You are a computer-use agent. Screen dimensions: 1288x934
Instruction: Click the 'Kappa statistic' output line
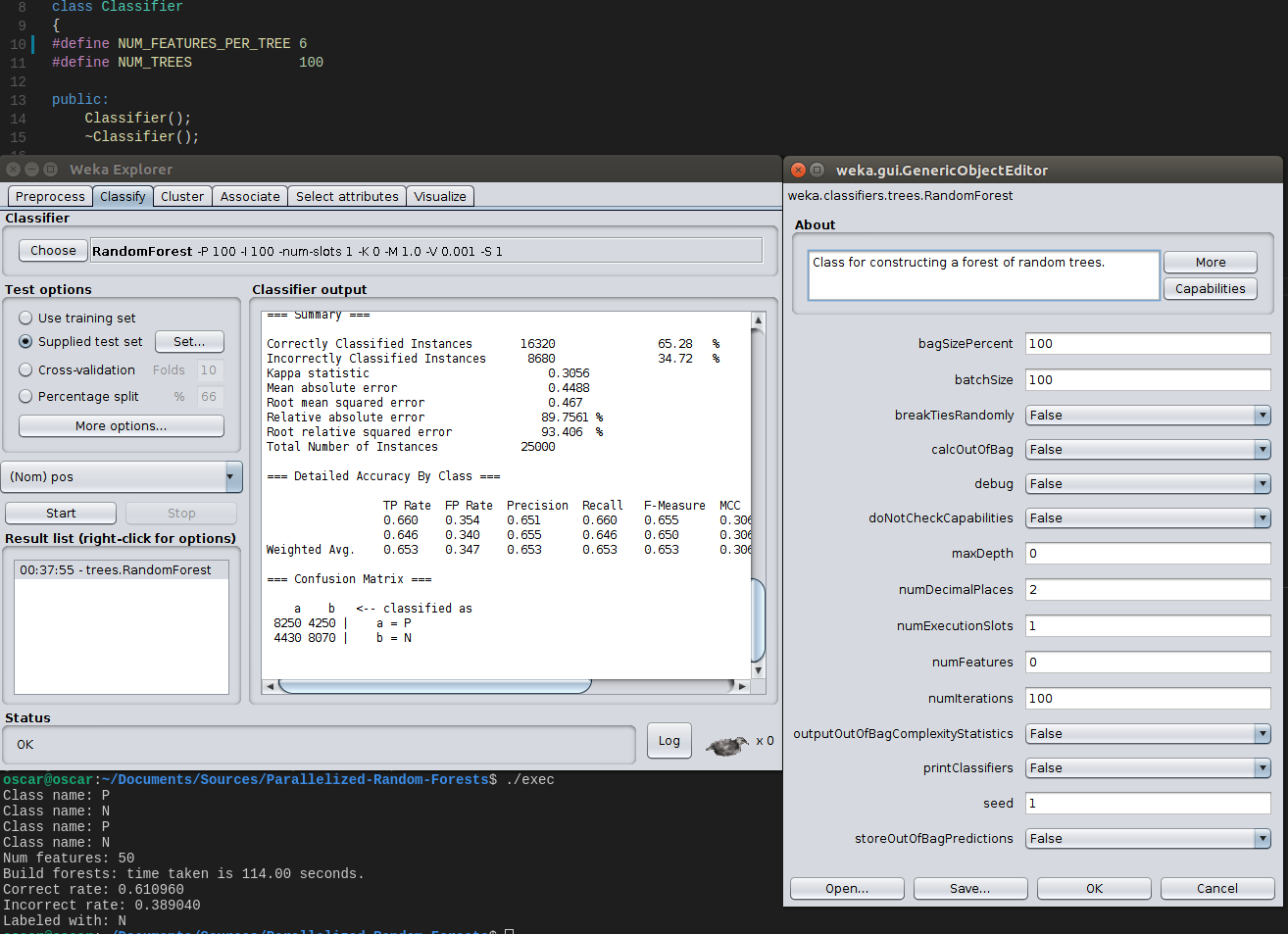pyautogui.click(x=428, y=373)
